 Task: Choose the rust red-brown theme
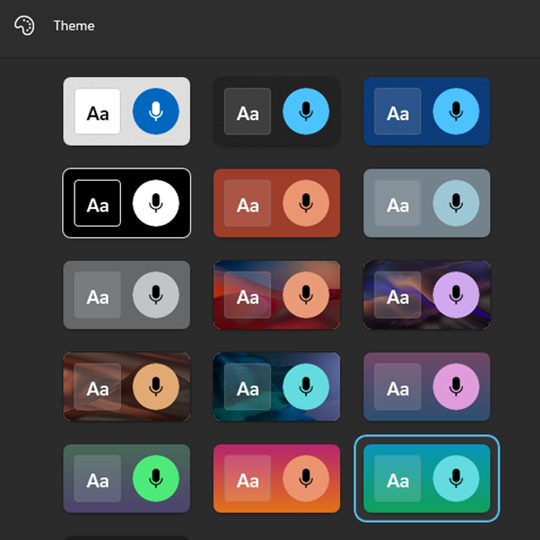[277, 203]
